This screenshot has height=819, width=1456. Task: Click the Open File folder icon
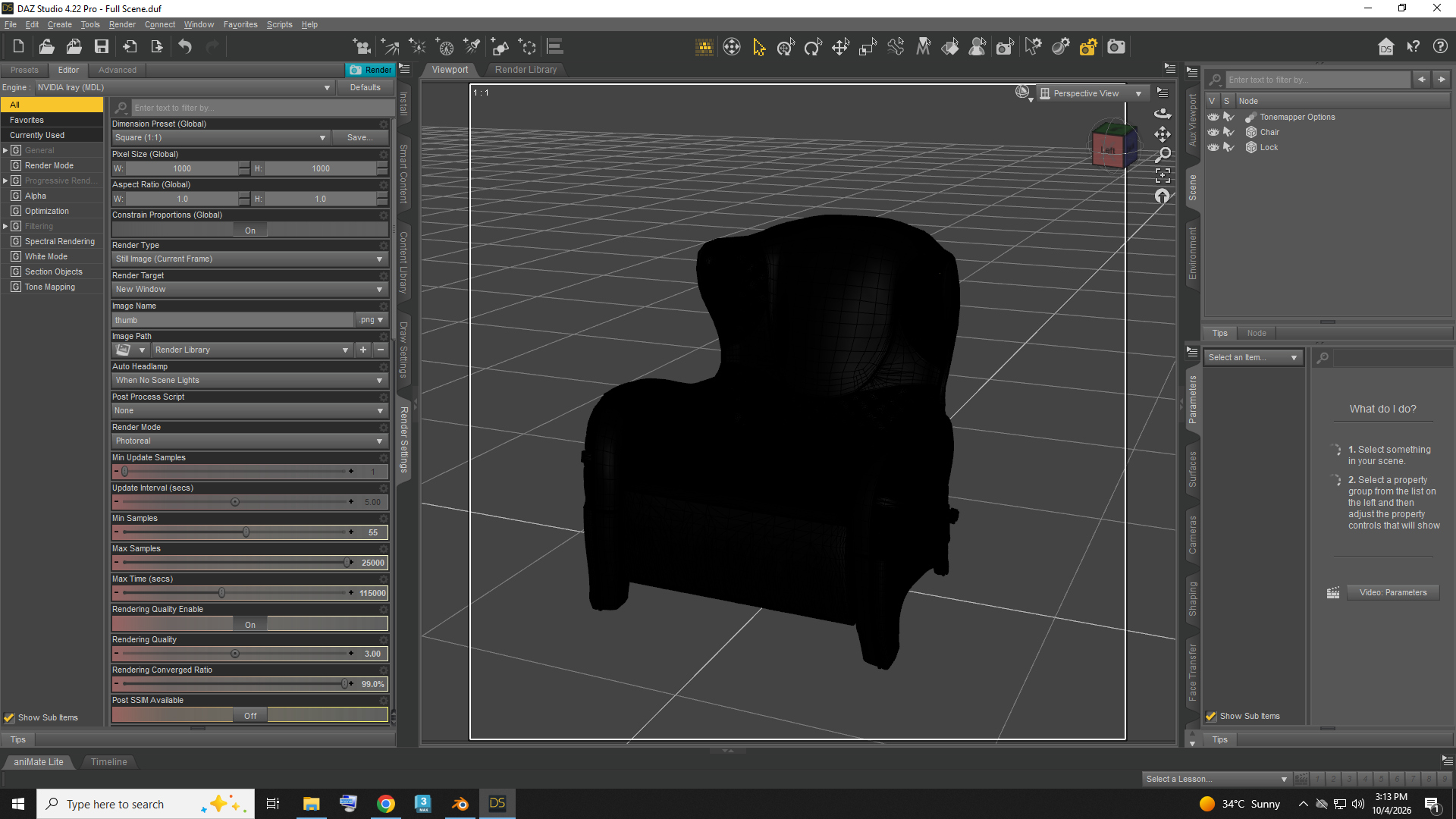[x=46, y=47]
